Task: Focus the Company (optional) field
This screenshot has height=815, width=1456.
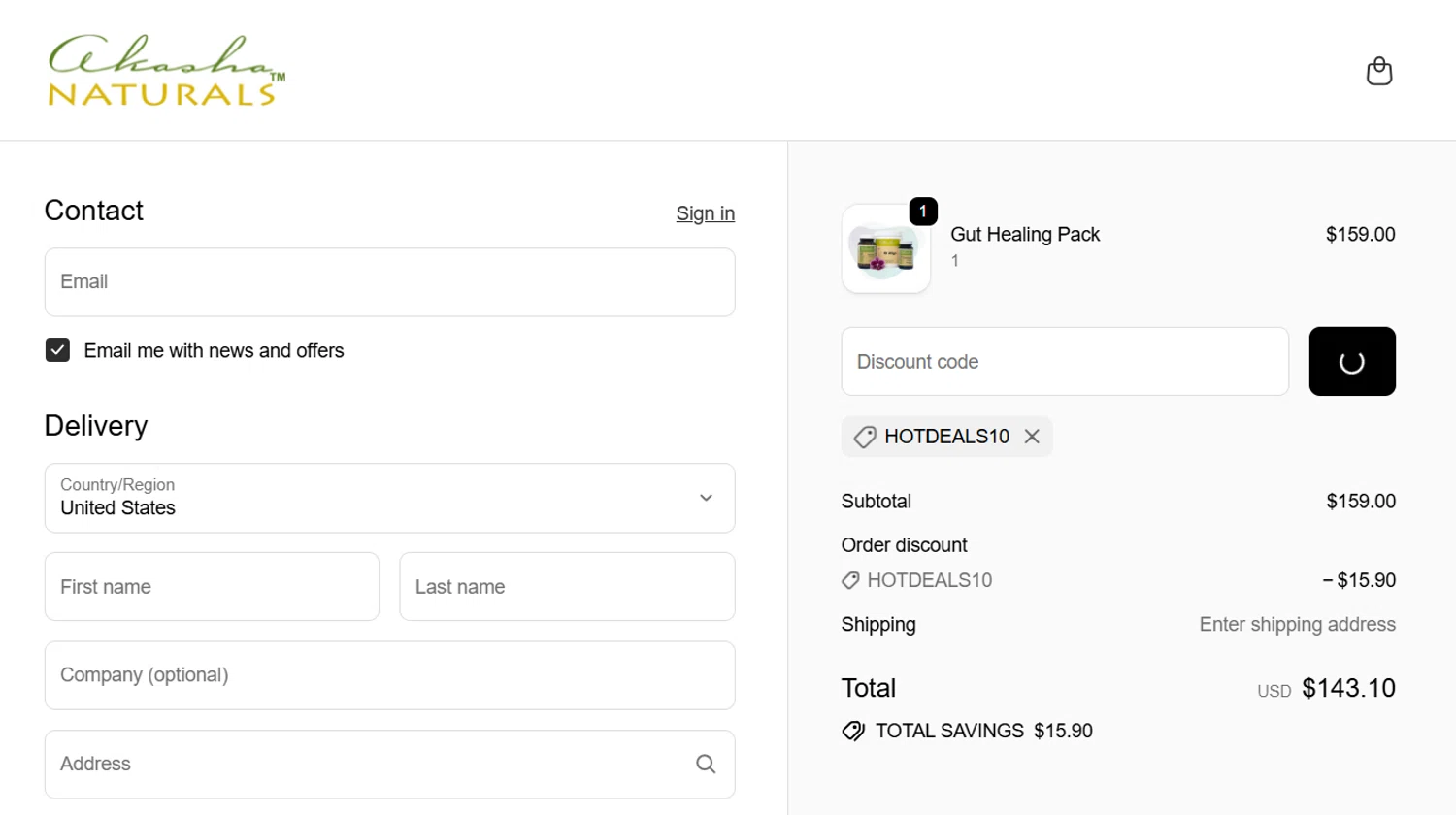Action: 389,675
